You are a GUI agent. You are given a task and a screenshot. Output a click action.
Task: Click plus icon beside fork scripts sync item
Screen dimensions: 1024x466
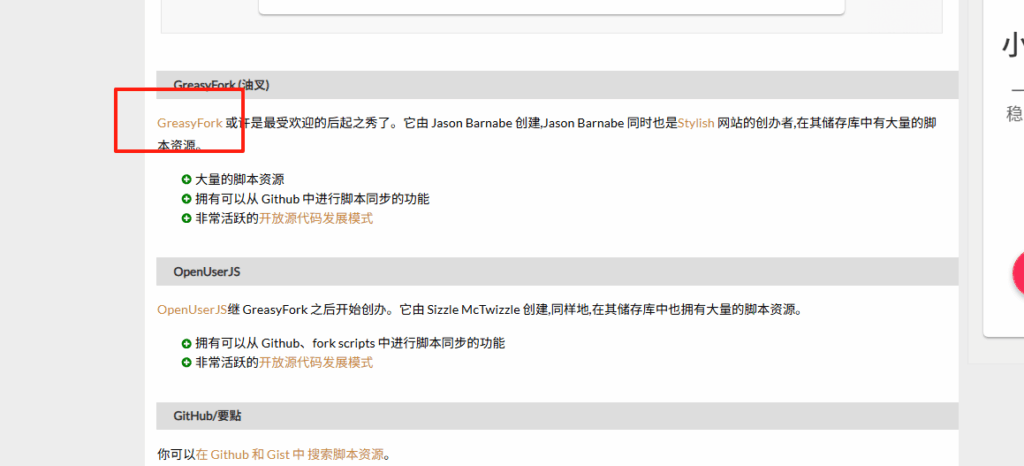(x=187, y=343)
